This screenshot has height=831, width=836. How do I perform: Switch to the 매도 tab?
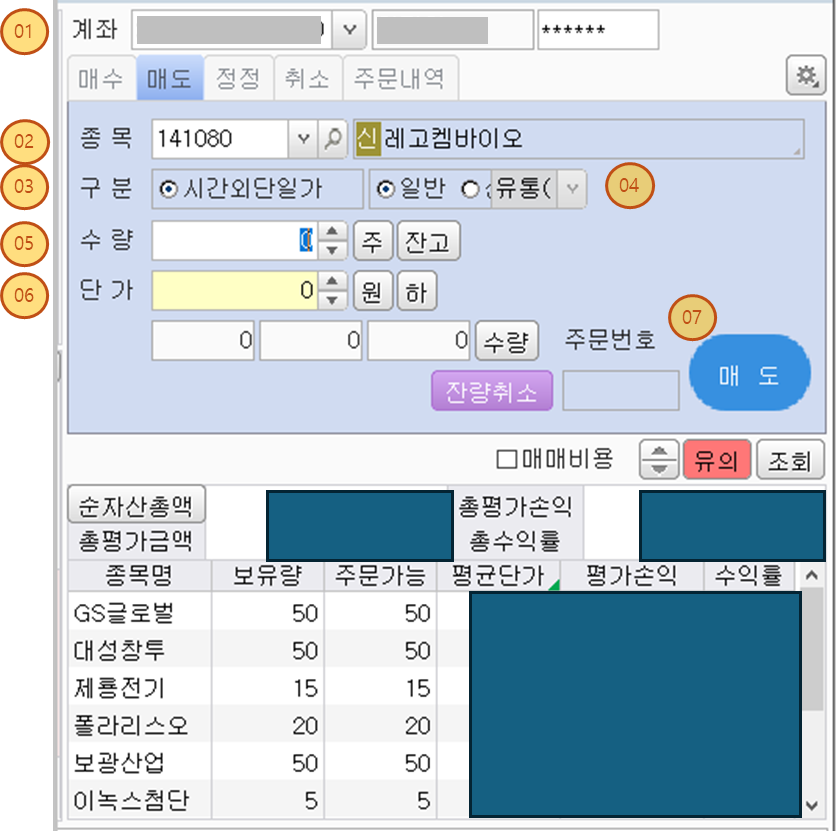170,78
